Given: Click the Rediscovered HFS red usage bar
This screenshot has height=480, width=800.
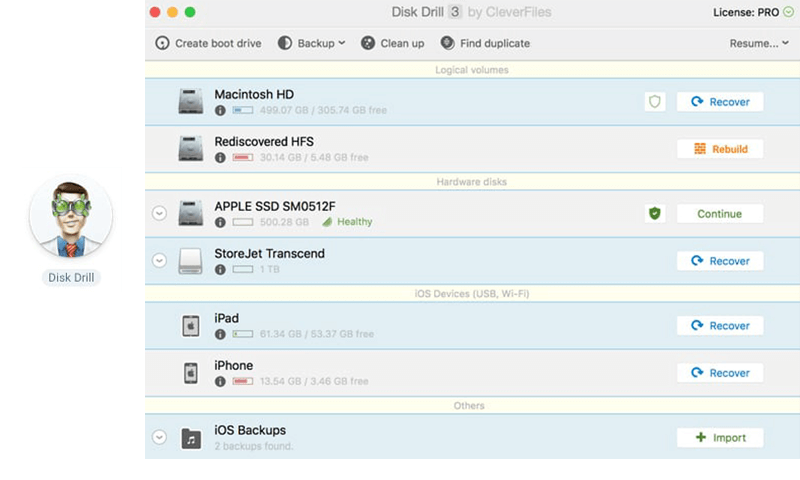Looking at the screenshot, I should click(x=243, y=158).
